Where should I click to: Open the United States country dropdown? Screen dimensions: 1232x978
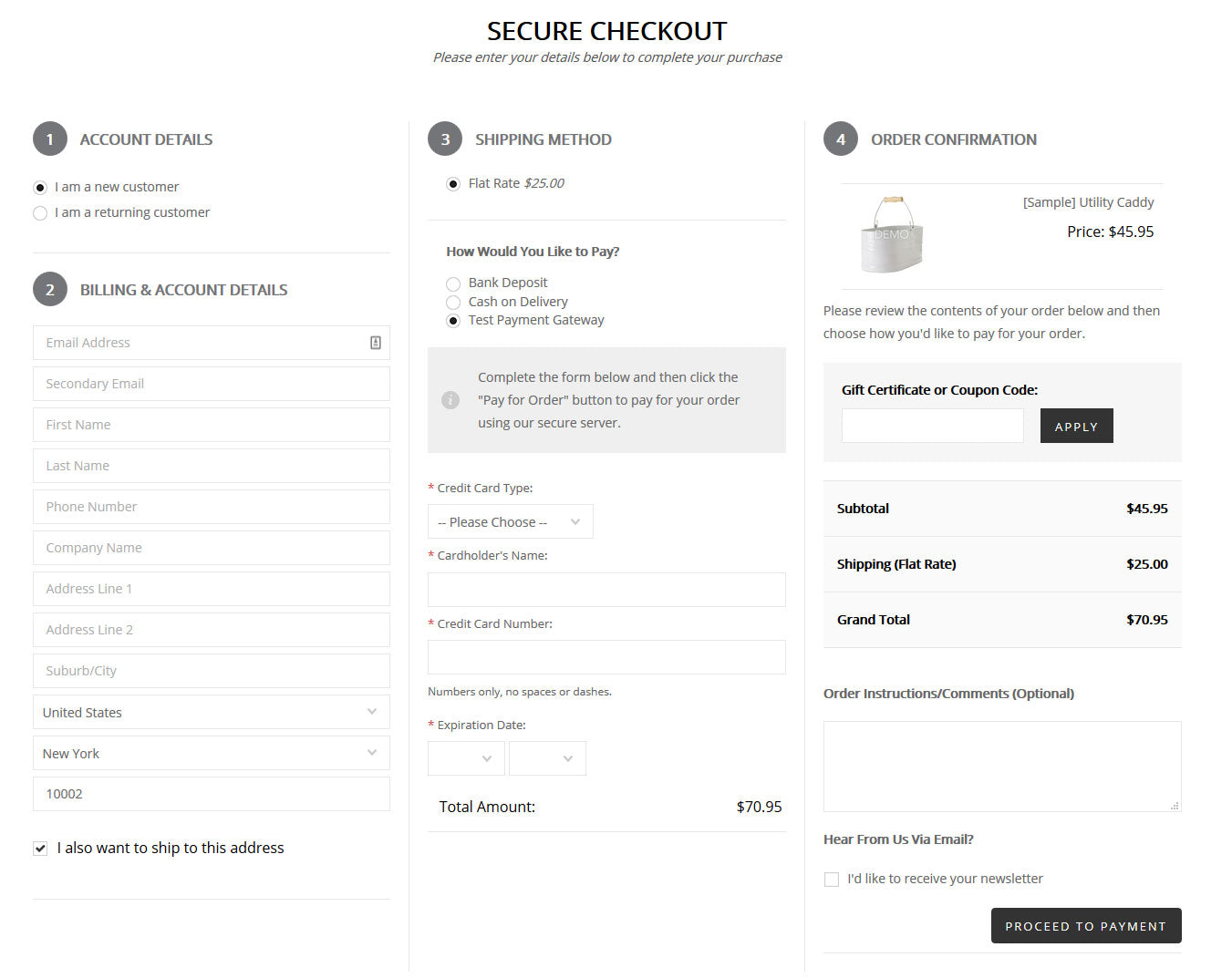coord(211,713)
